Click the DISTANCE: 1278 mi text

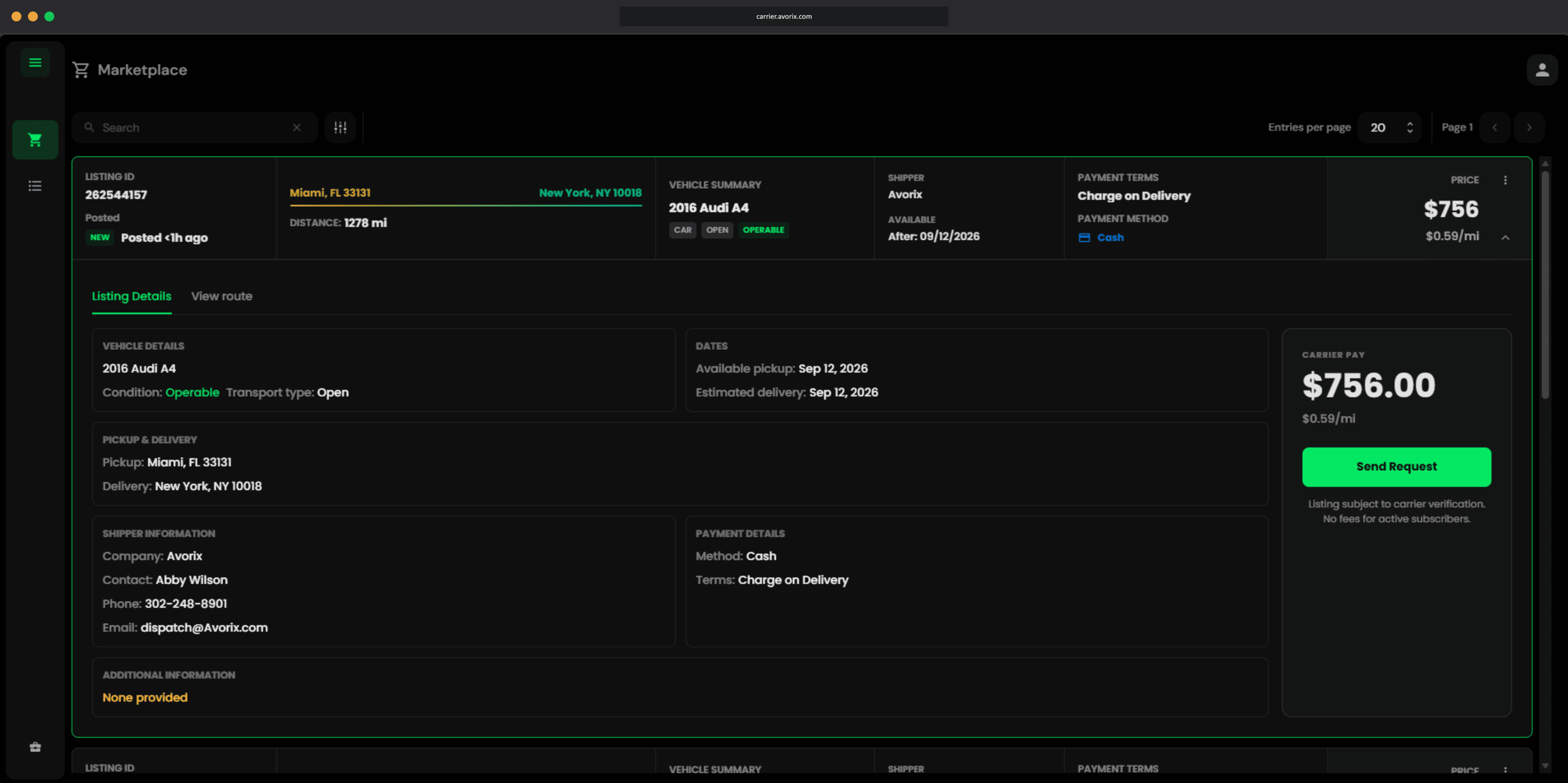point(338,223)
